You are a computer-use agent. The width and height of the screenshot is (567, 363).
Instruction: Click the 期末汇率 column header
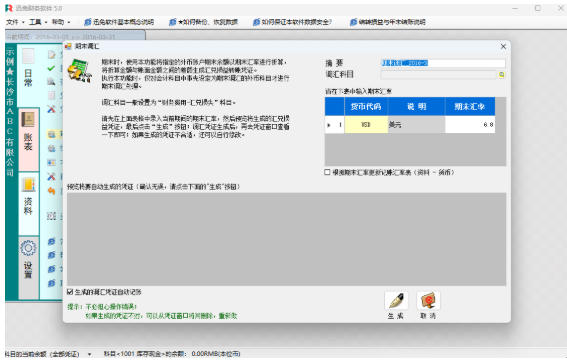click(470, 106)
